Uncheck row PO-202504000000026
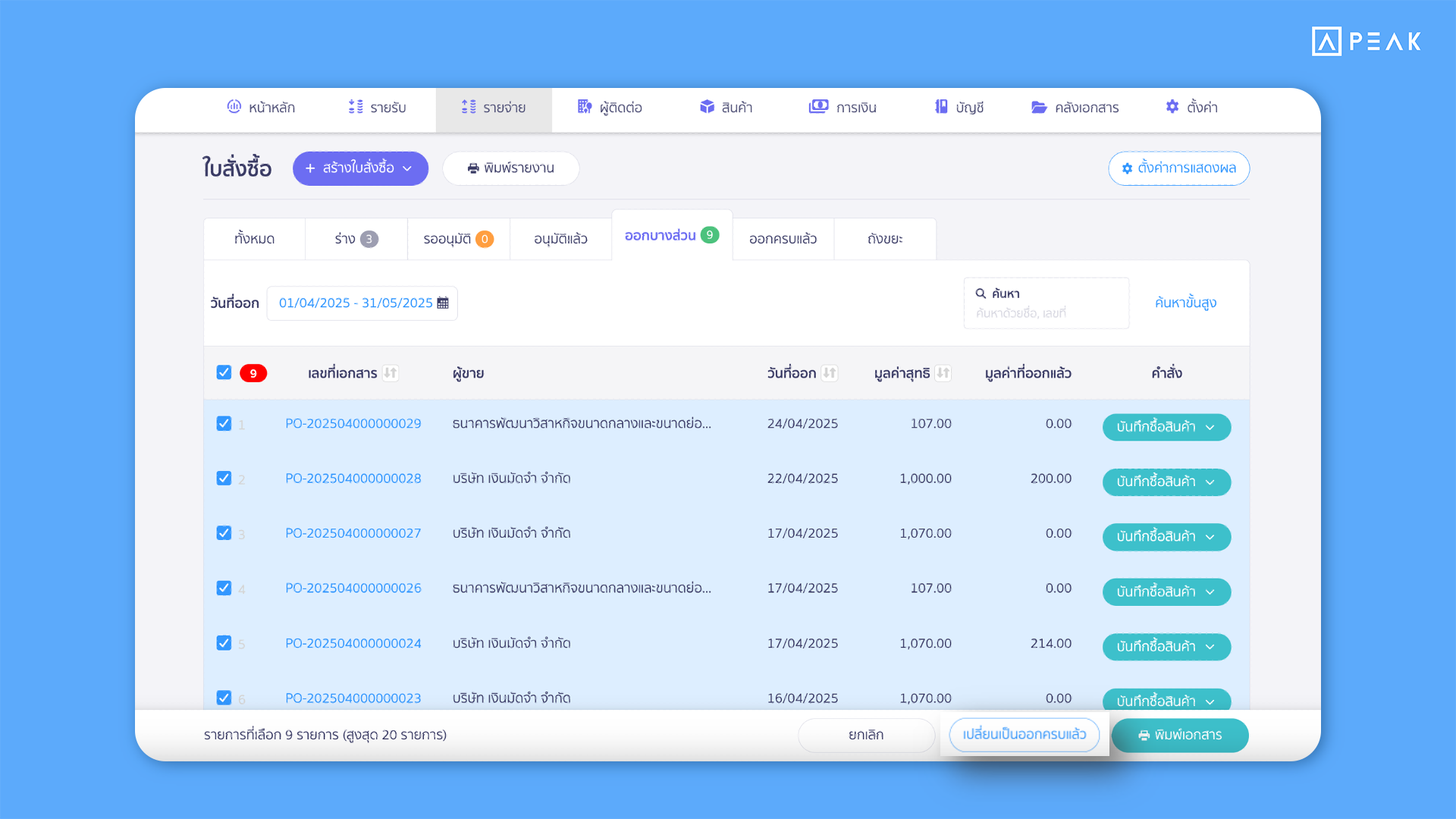This screenshot has width=1456, height=819. coord(224,588)
